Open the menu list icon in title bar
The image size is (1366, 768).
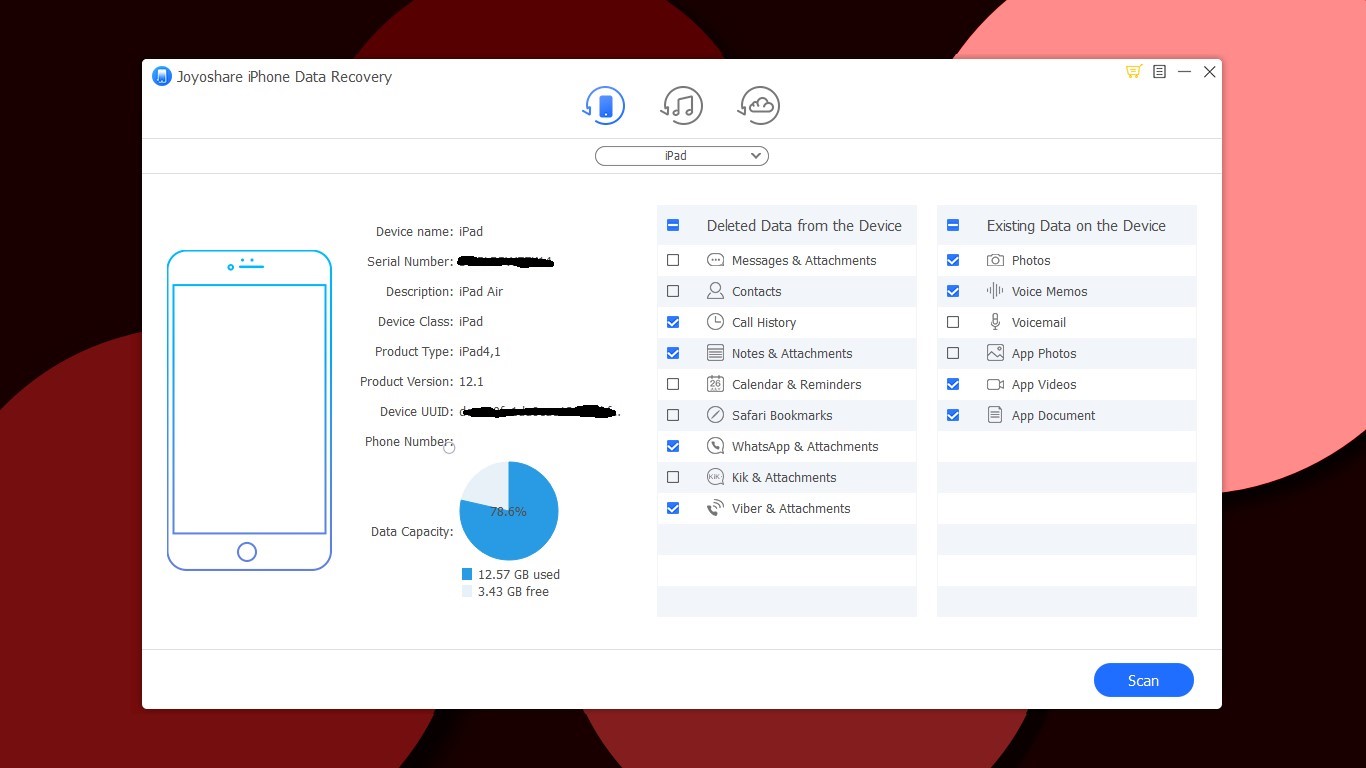tap(1159, 72)
